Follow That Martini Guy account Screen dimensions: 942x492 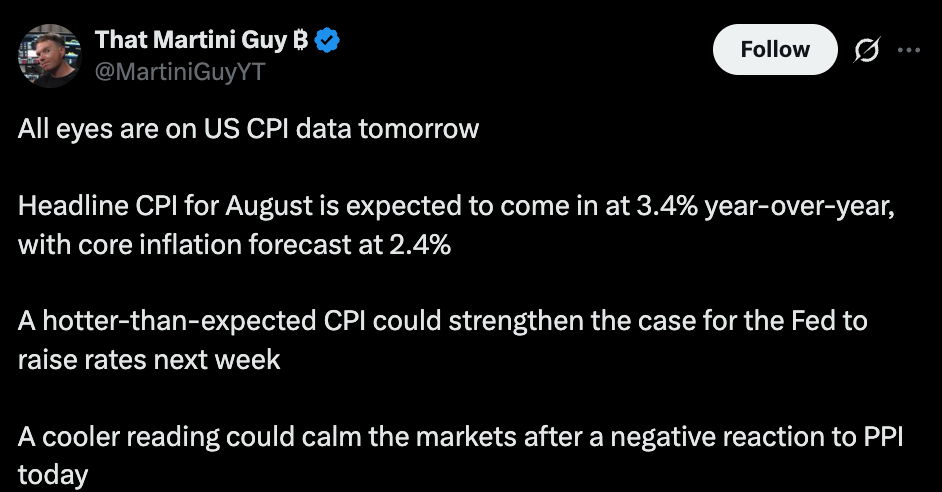coord(775,49)
